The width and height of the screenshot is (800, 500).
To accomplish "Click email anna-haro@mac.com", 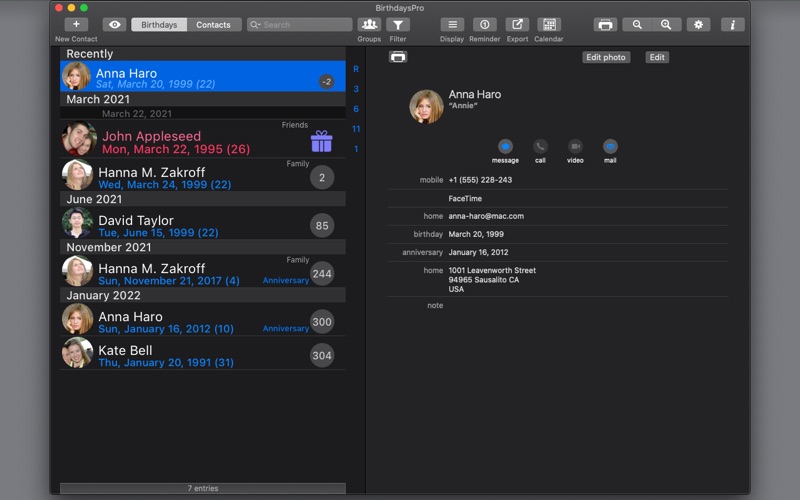I will [486, 216].
